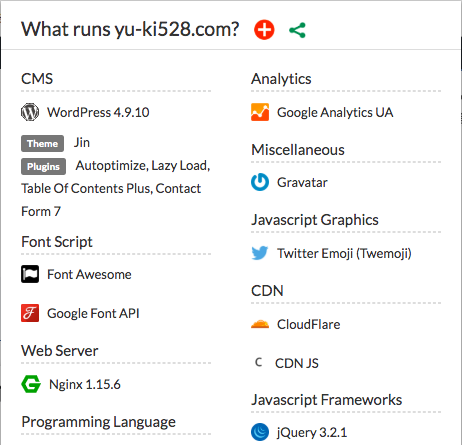This screenshot has width=462, height=445.
Task: Click the red plus icon in header
Action: tap(264, 30)
